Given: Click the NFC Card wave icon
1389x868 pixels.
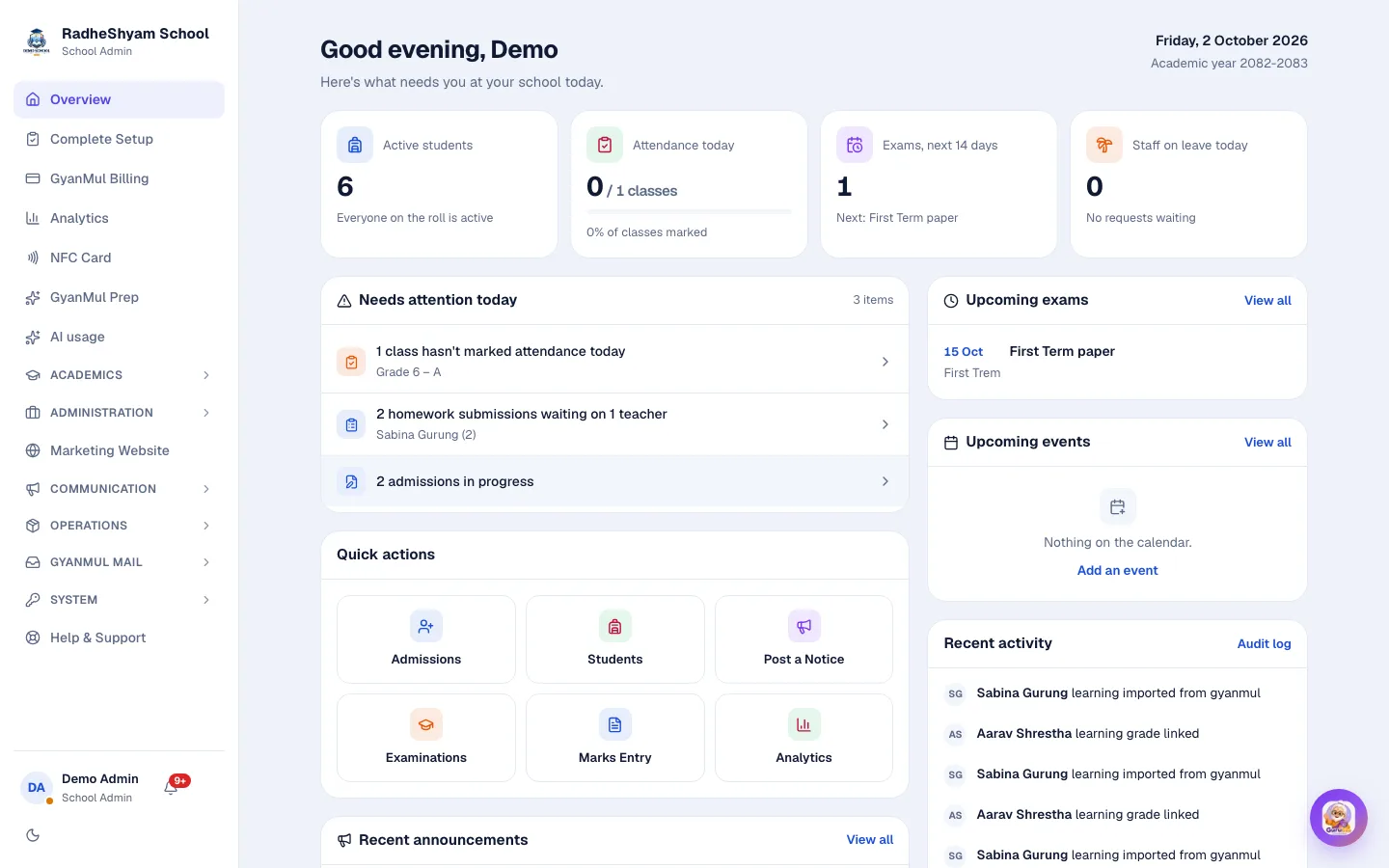Looking at the screenshot, I should pyautogui.click(x=33, y=258).
